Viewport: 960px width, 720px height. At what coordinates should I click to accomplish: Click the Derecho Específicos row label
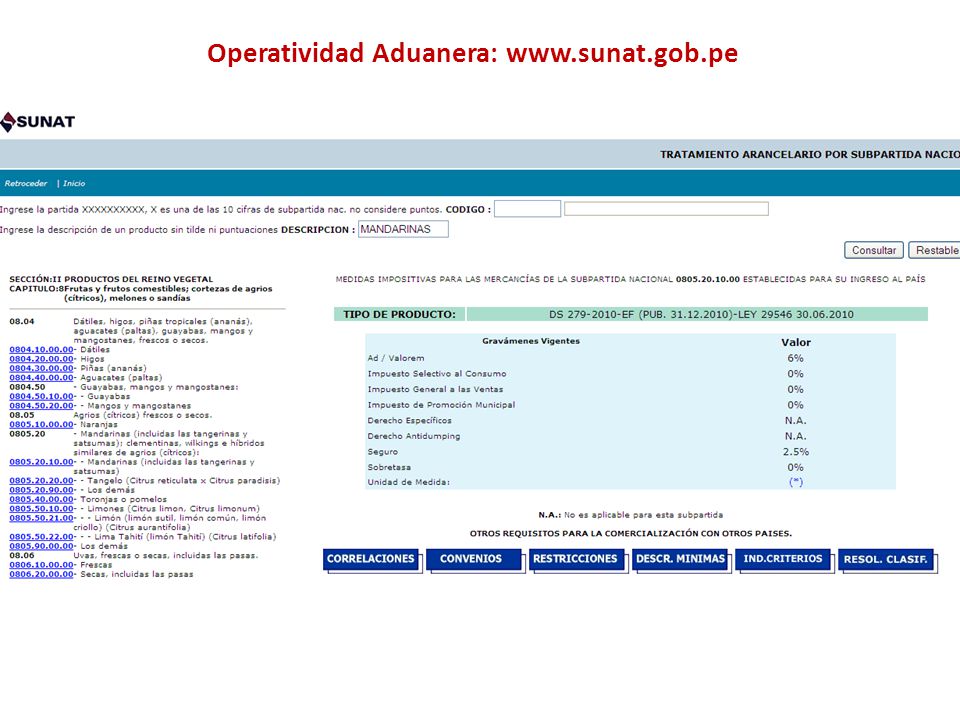tap(410, 421)
